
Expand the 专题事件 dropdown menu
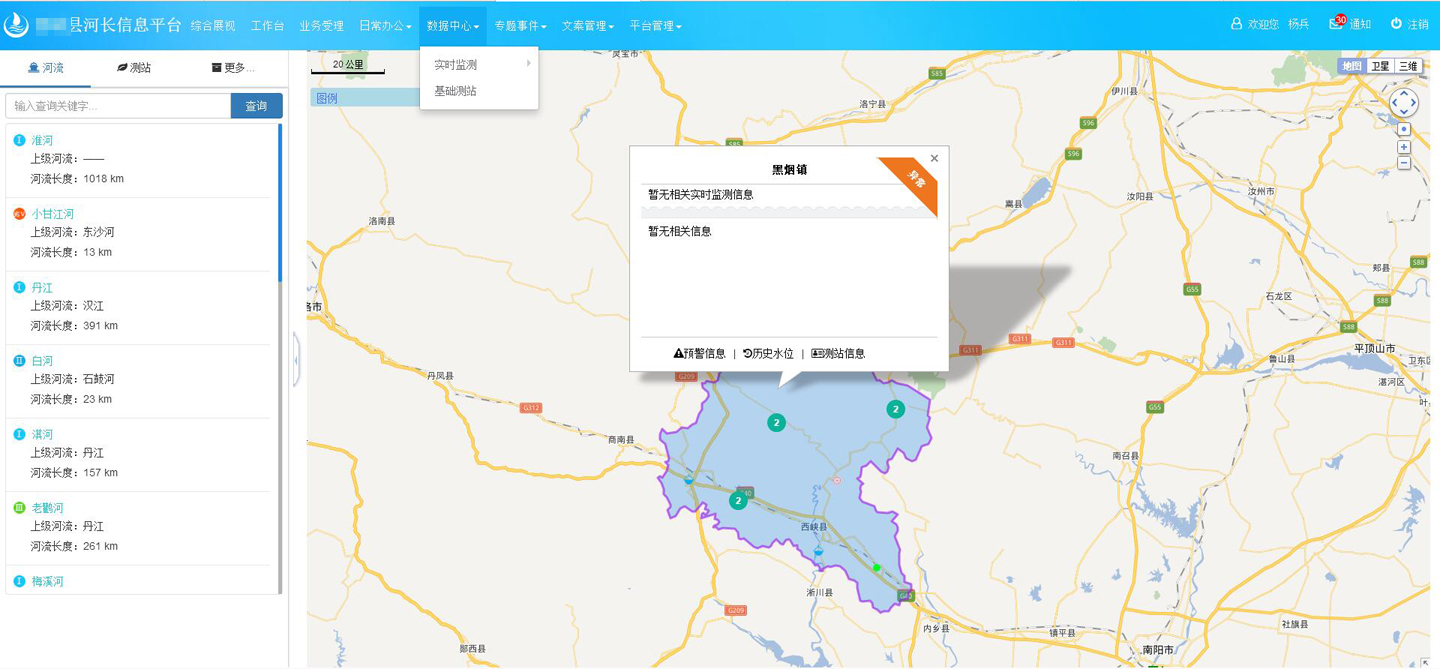coord(521,26)
